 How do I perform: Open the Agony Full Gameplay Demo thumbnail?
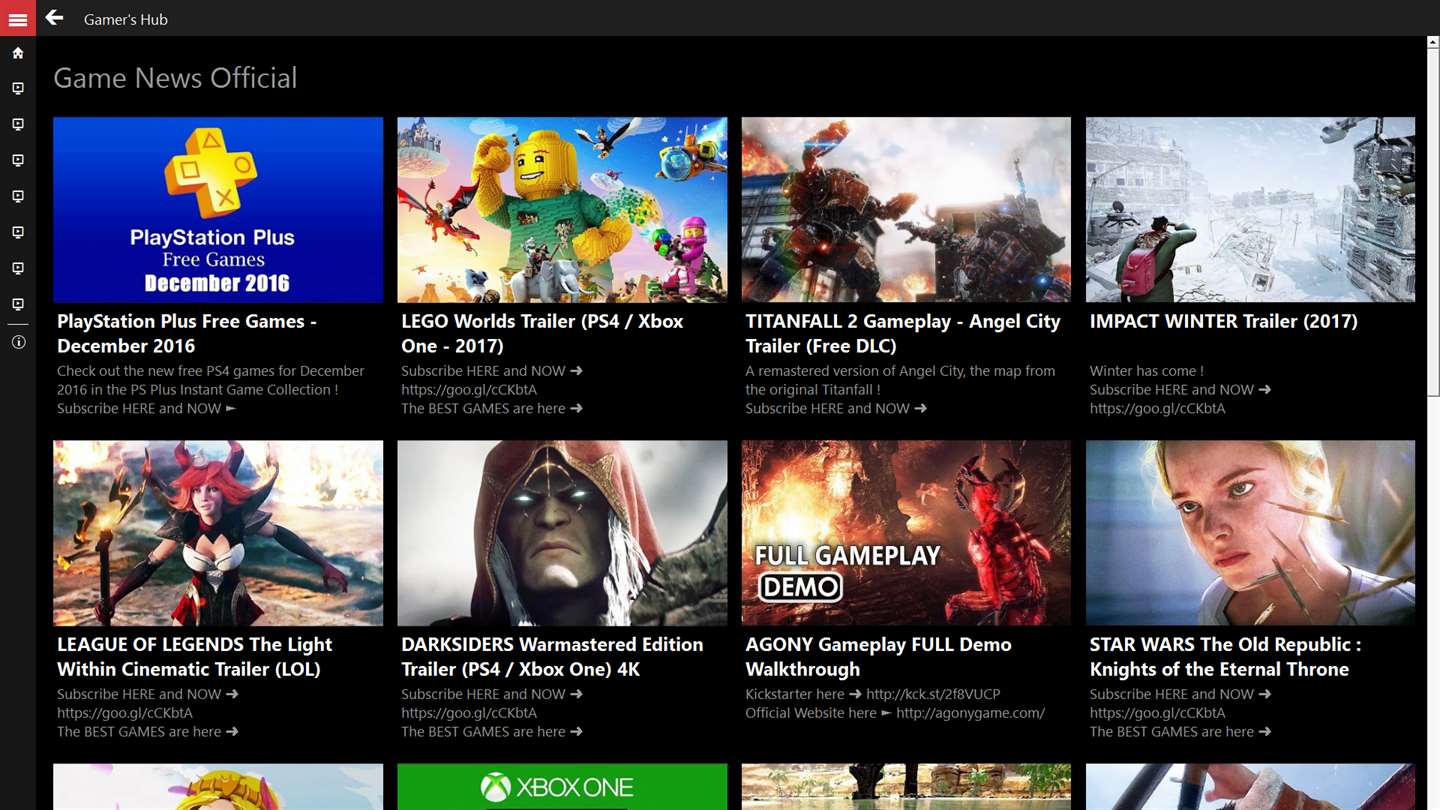pyautogui.click(x=906, y=533)
